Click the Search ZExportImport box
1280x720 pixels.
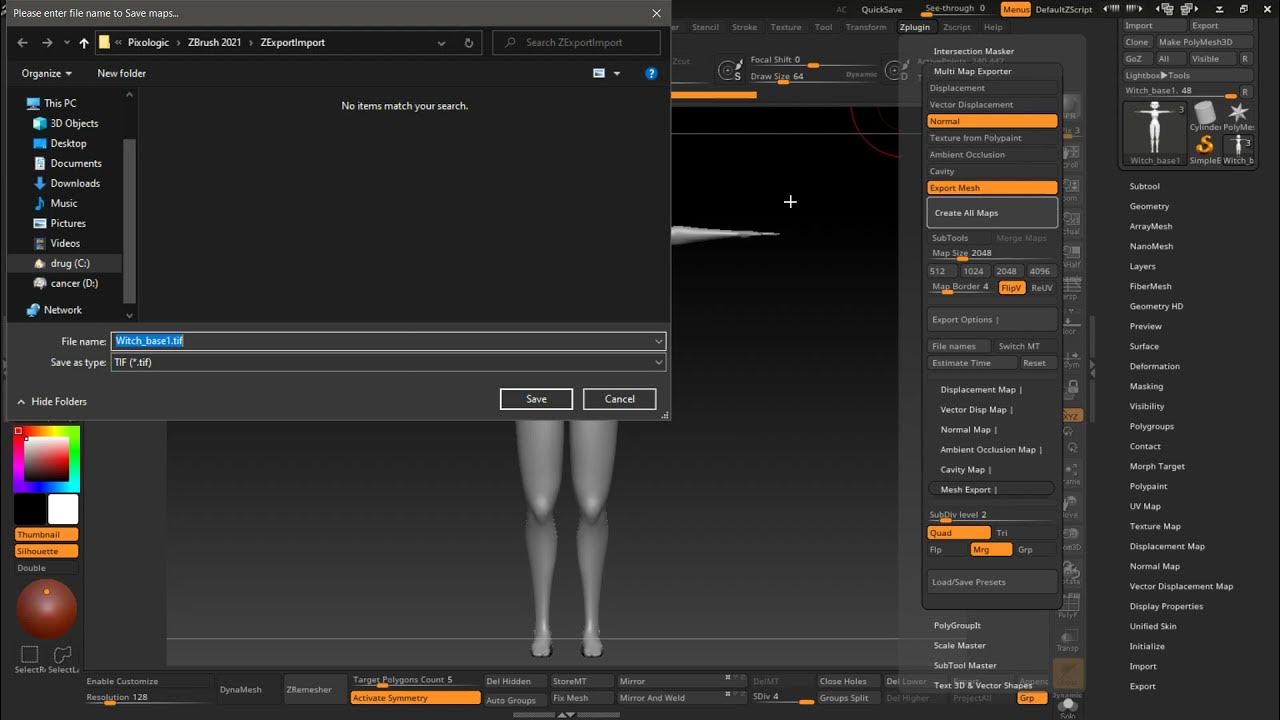576,43
